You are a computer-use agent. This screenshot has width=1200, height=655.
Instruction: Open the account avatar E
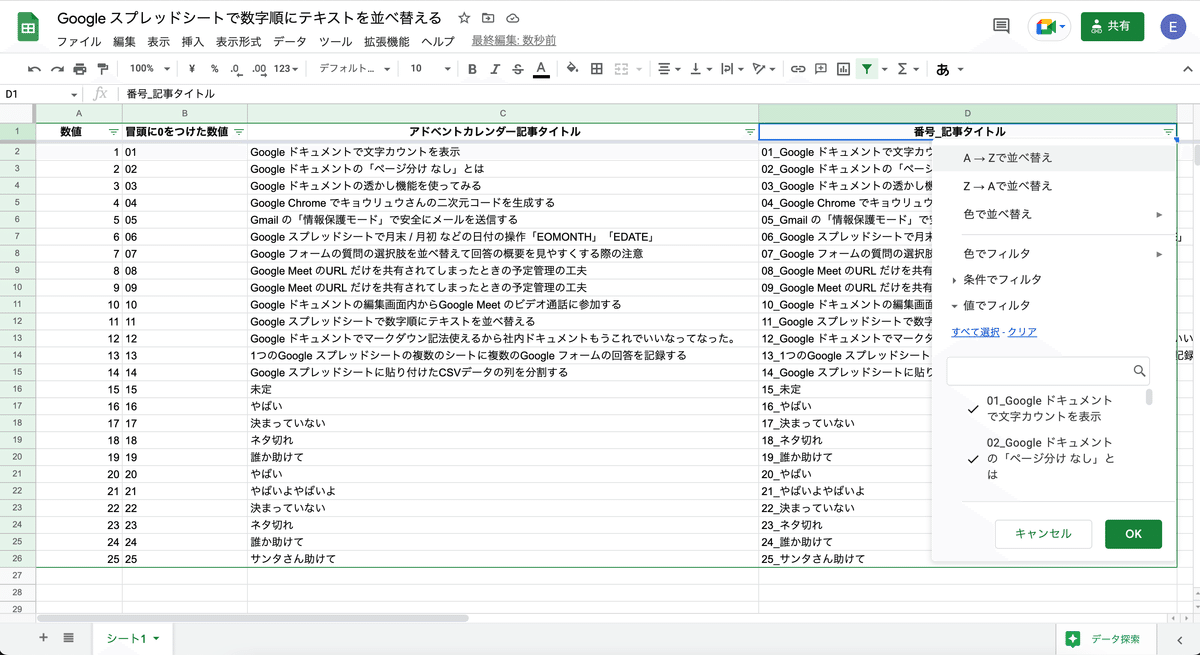point(1173,27)
